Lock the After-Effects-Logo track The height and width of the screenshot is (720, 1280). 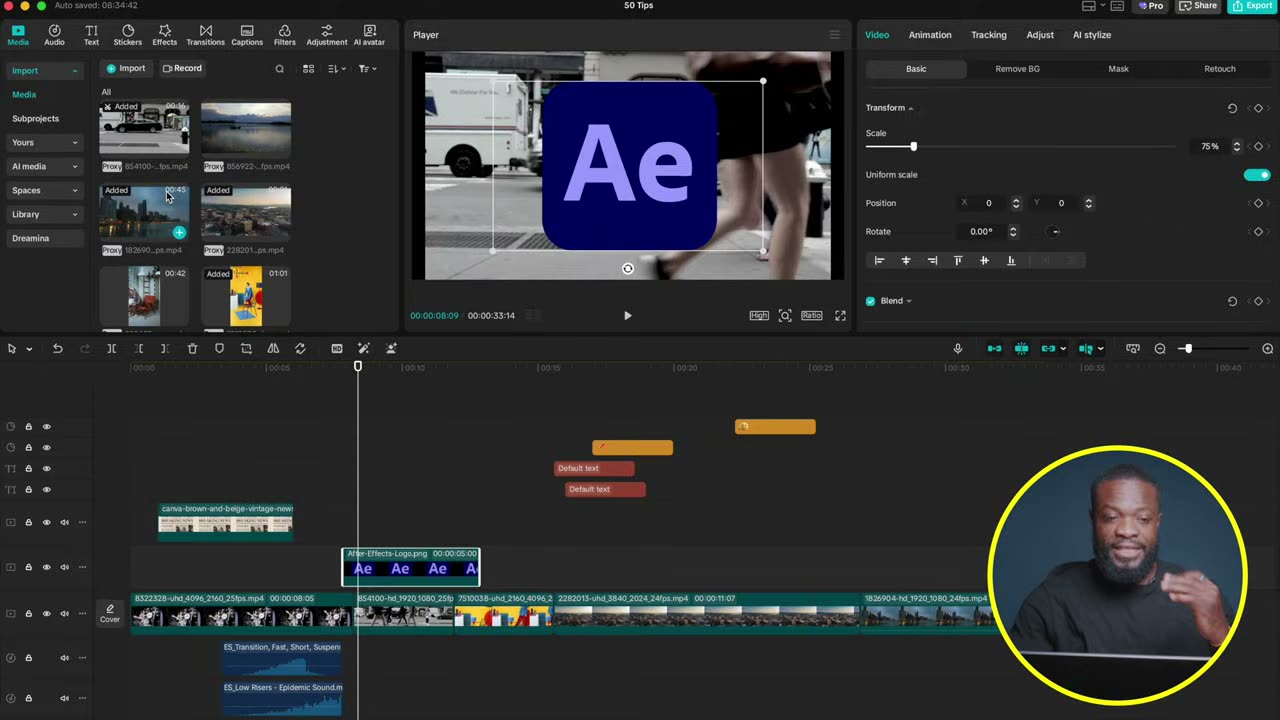point(28,567)
